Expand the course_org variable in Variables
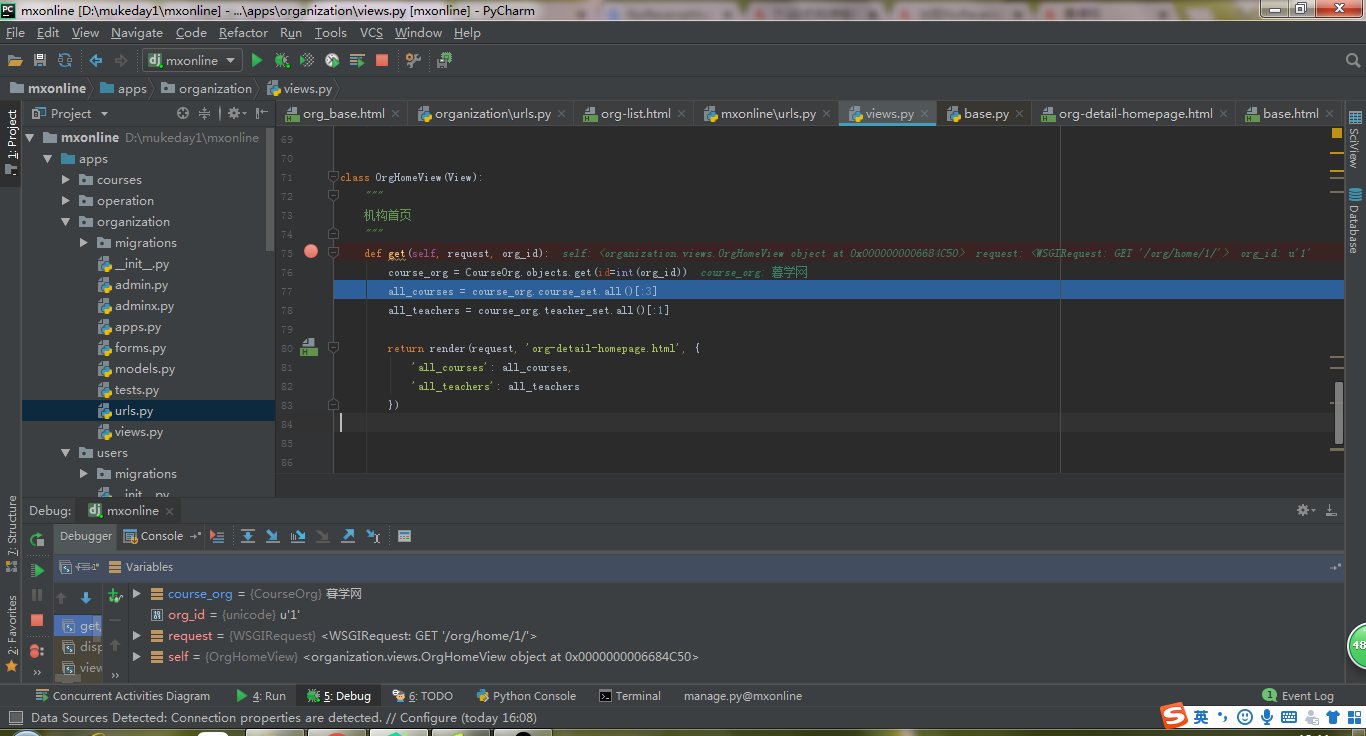 point(137,594)
